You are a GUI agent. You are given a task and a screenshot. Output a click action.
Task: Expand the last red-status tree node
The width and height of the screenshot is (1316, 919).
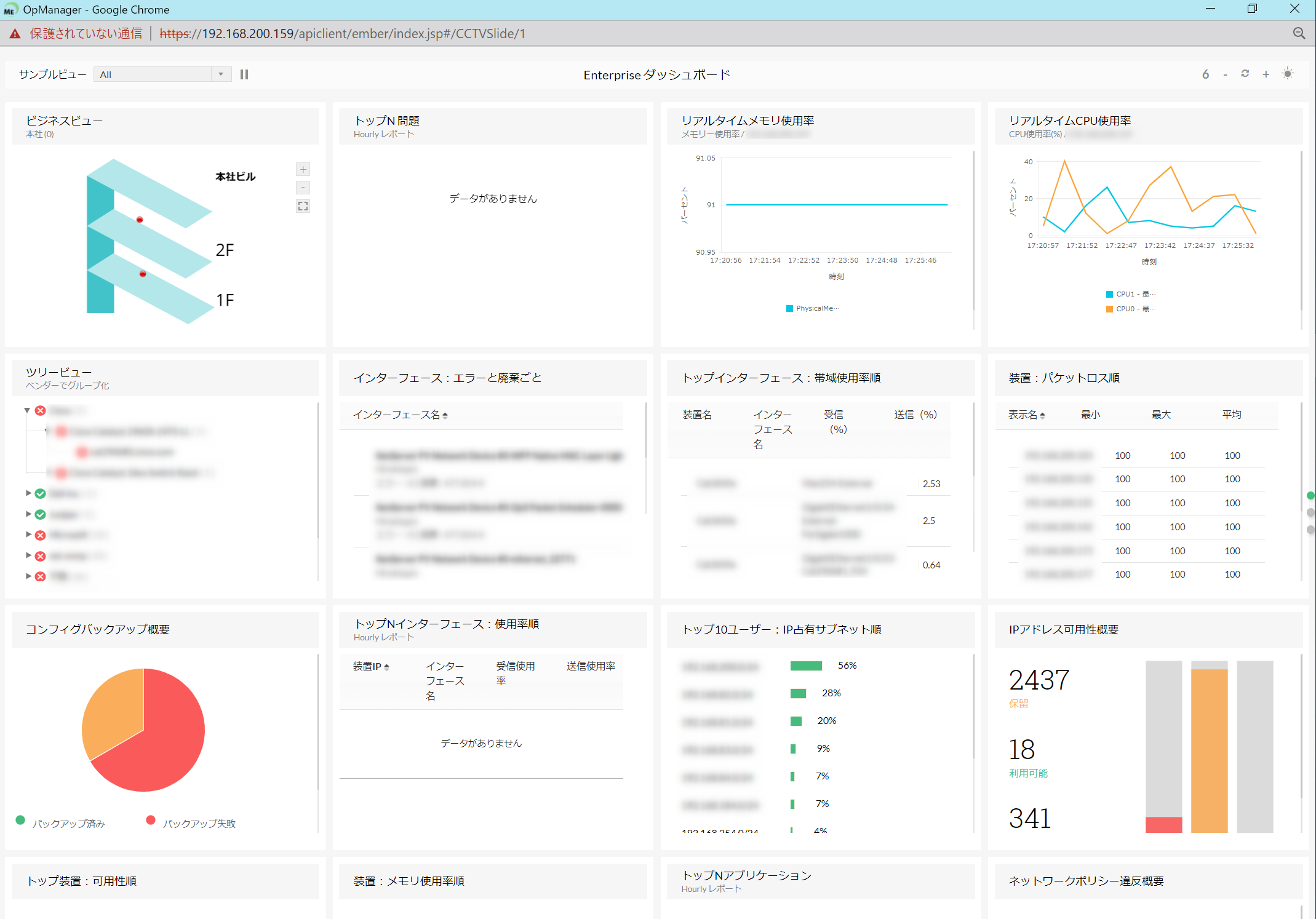(28, 576)
